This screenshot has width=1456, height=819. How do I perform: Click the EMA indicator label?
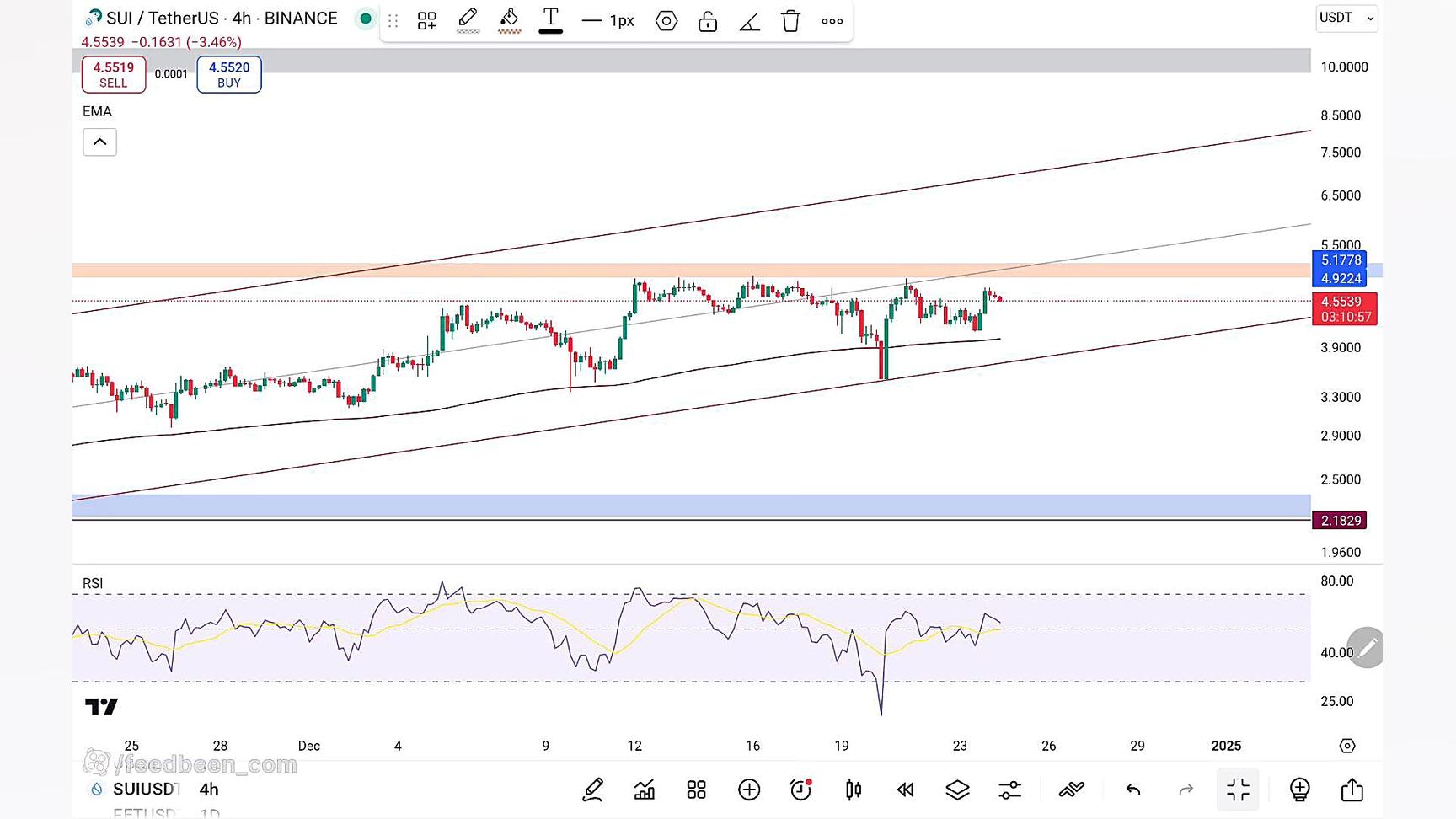[97, 111]
